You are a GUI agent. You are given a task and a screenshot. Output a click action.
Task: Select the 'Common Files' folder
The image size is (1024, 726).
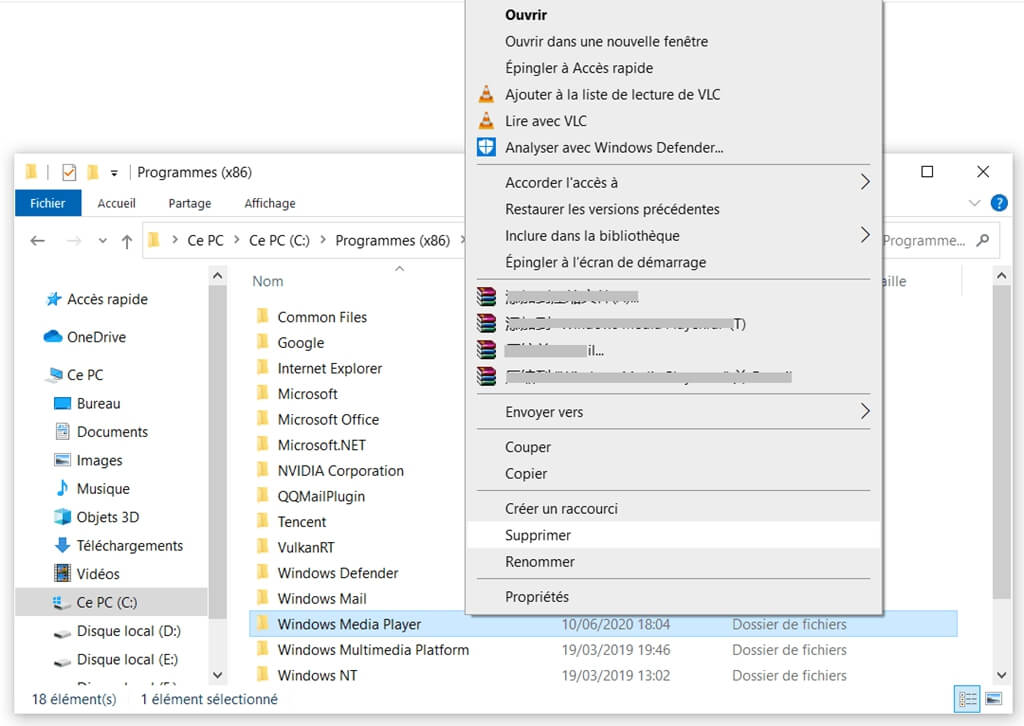[x=322, y=317]
